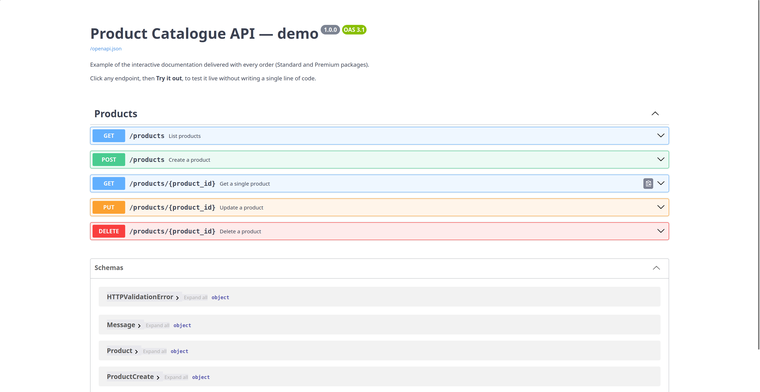Viewport: 760px width, 392px height.
Task: Click the PUT method badge
Action: (x=109, y=207)
